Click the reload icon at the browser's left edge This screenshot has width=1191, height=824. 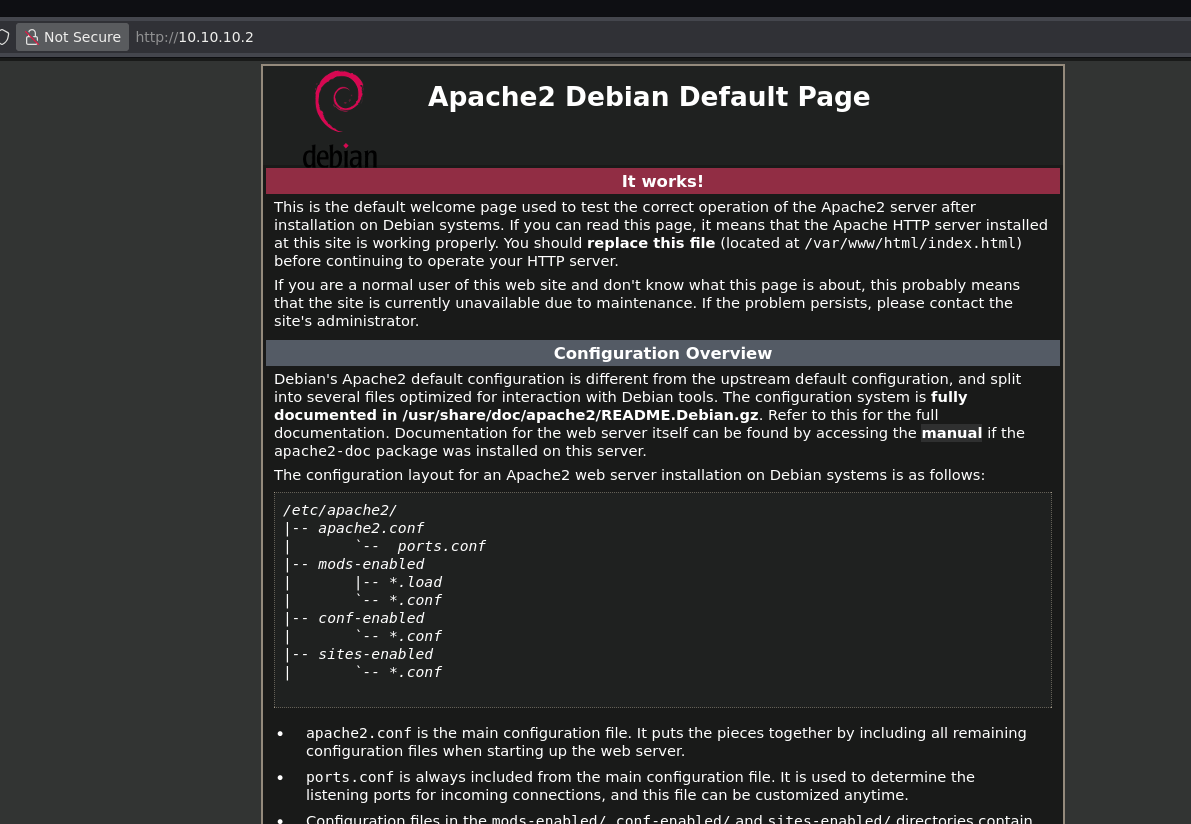coord(4,36)
